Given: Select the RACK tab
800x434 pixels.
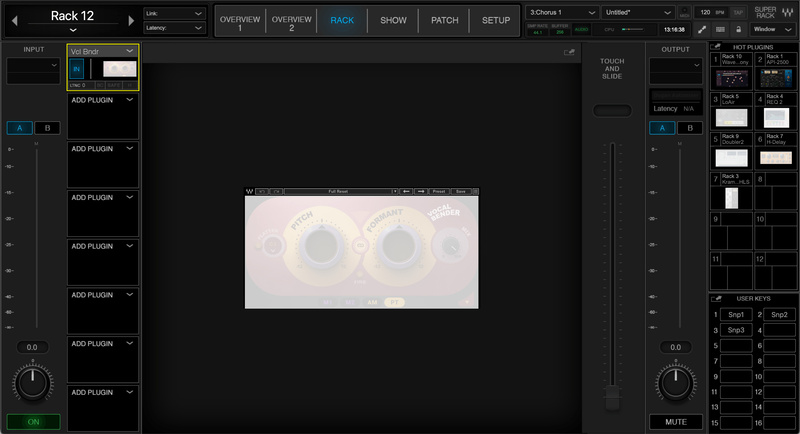Looking at the screenshot, I should (x=342, y=20).
